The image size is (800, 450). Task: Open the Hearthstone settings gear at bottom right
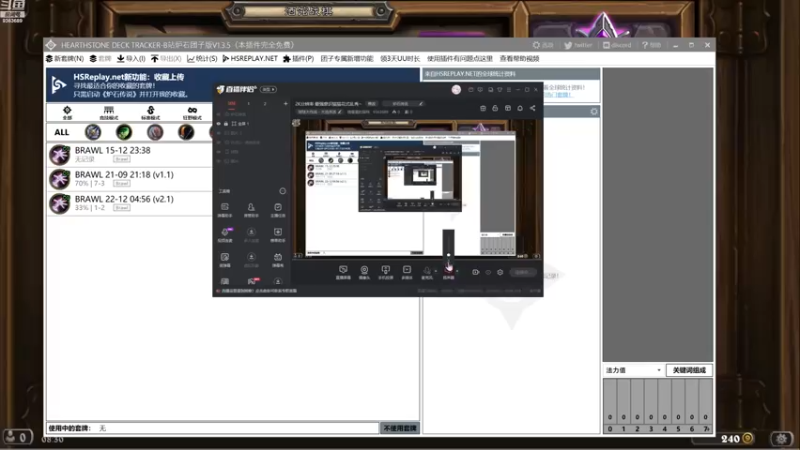(782, 438)
